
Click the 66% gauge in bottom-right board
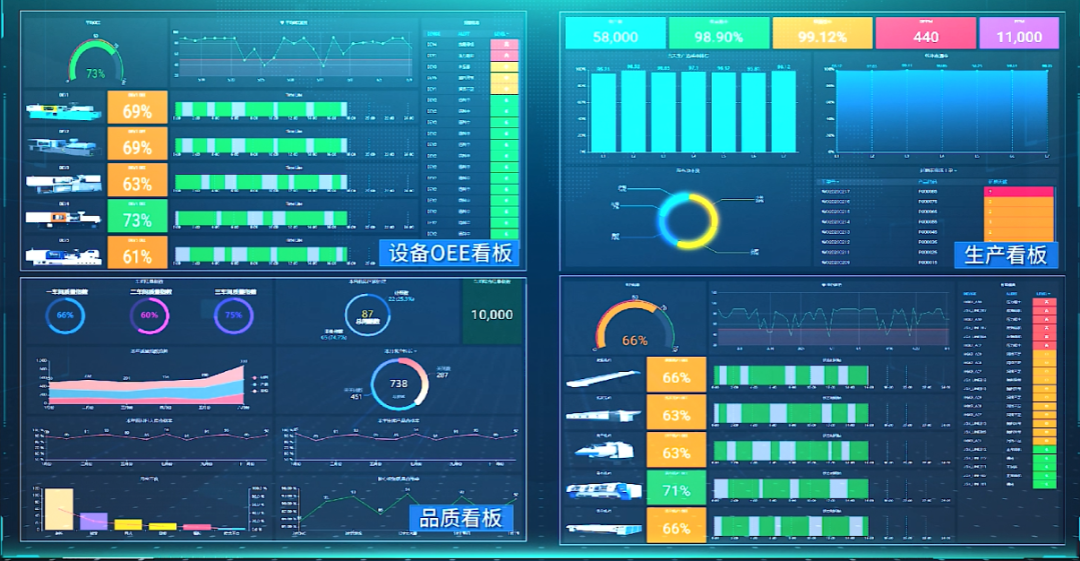pos(634,325)
